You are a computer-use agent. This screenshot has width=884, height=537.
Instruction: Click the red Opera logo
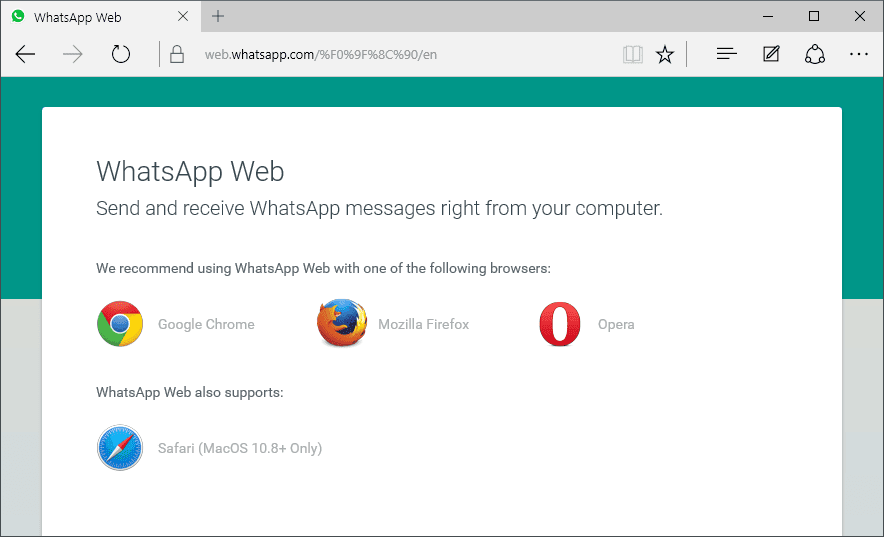tap(560, 324)
